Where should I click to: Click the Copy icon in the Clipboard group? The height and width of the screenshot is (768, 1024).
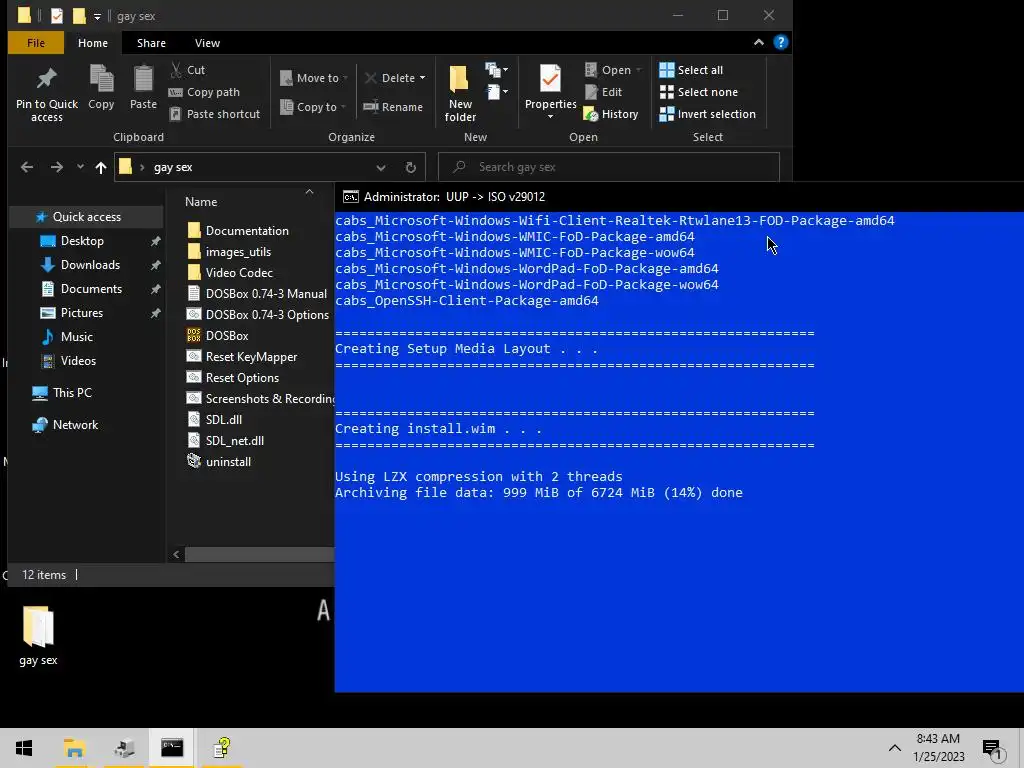point(101,88)
